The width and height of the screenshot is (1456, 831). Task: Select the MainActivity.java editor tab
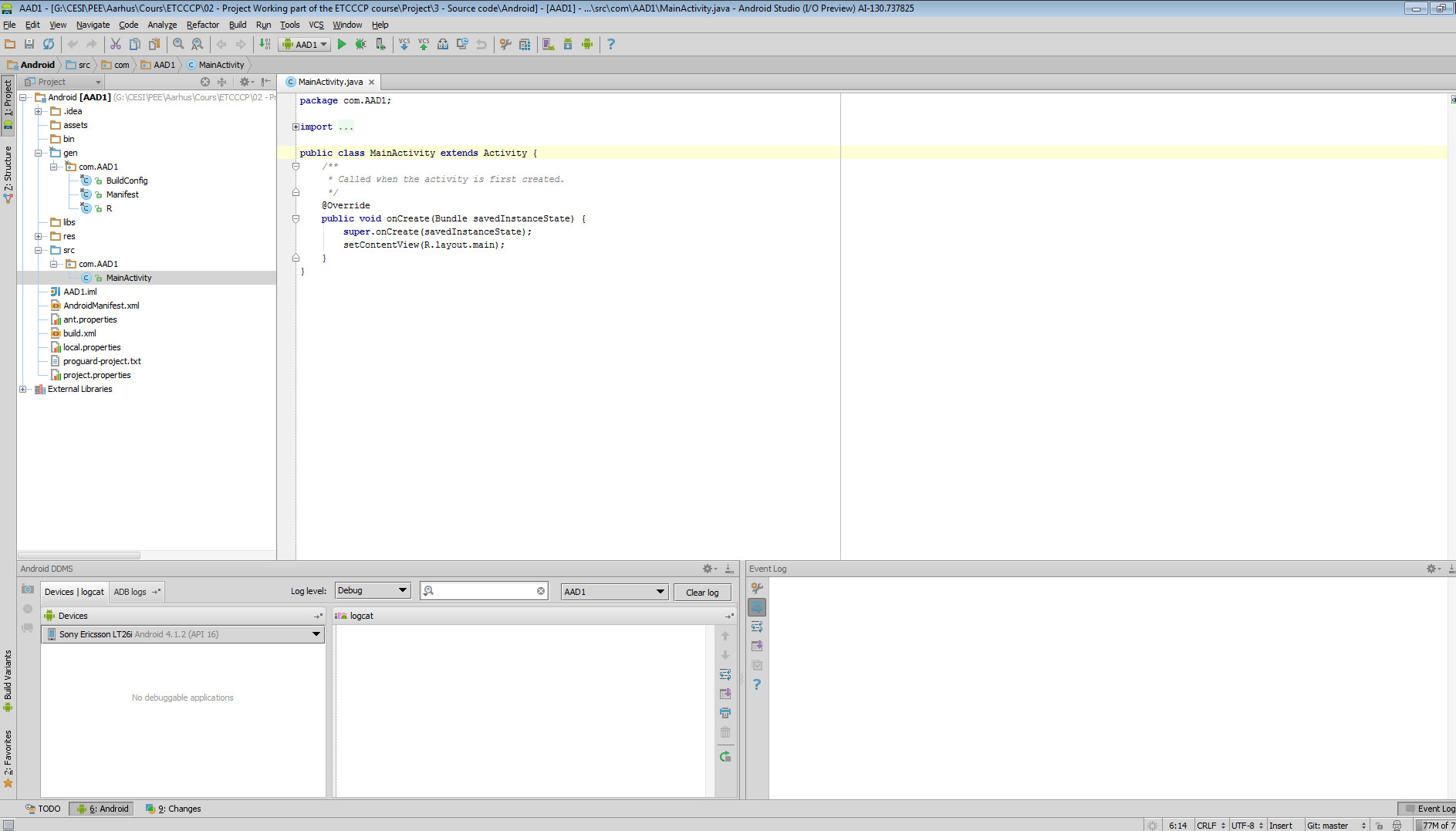330,82
